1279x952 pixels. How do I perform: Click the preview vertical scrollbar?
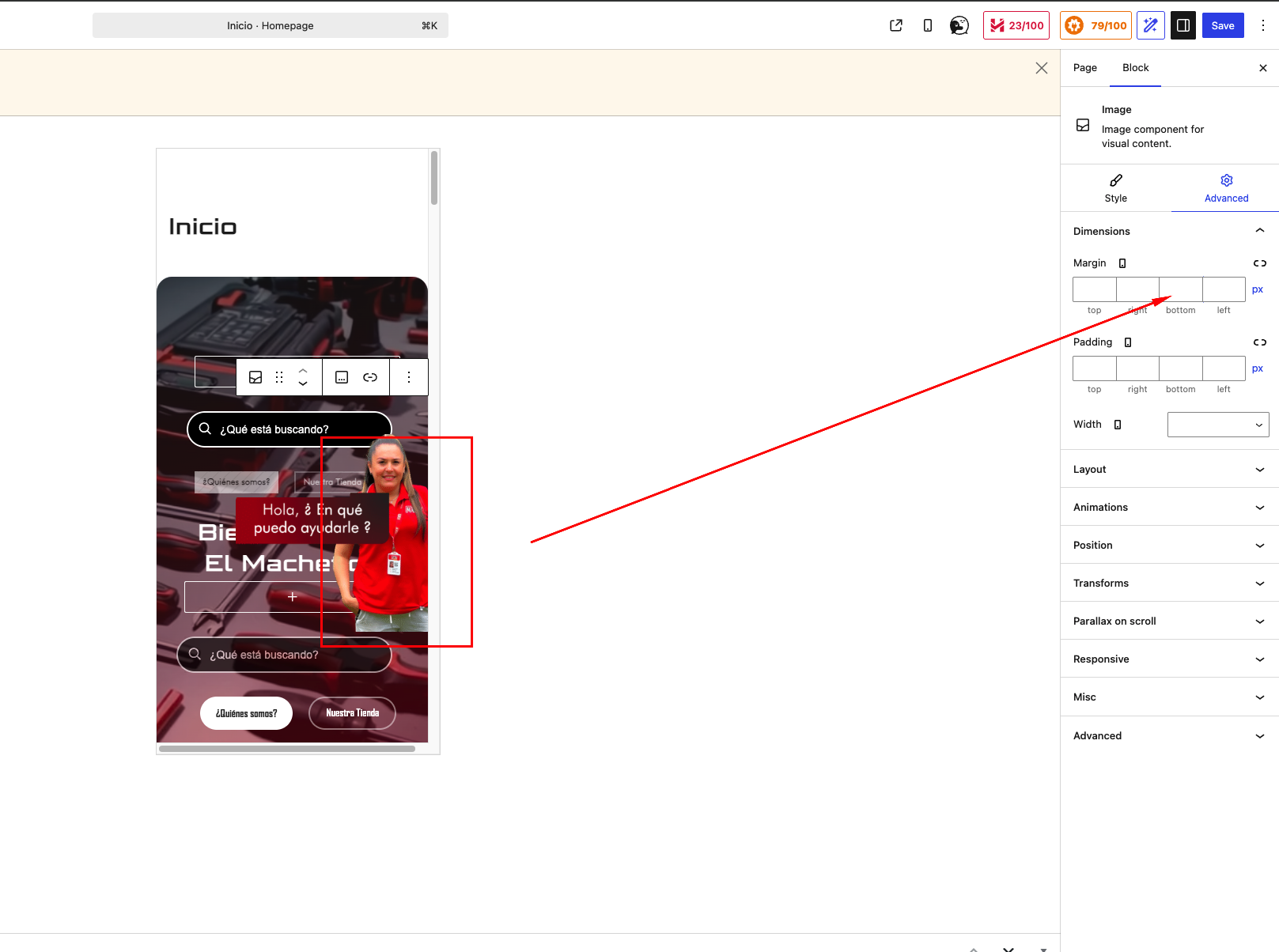point(434,178)
